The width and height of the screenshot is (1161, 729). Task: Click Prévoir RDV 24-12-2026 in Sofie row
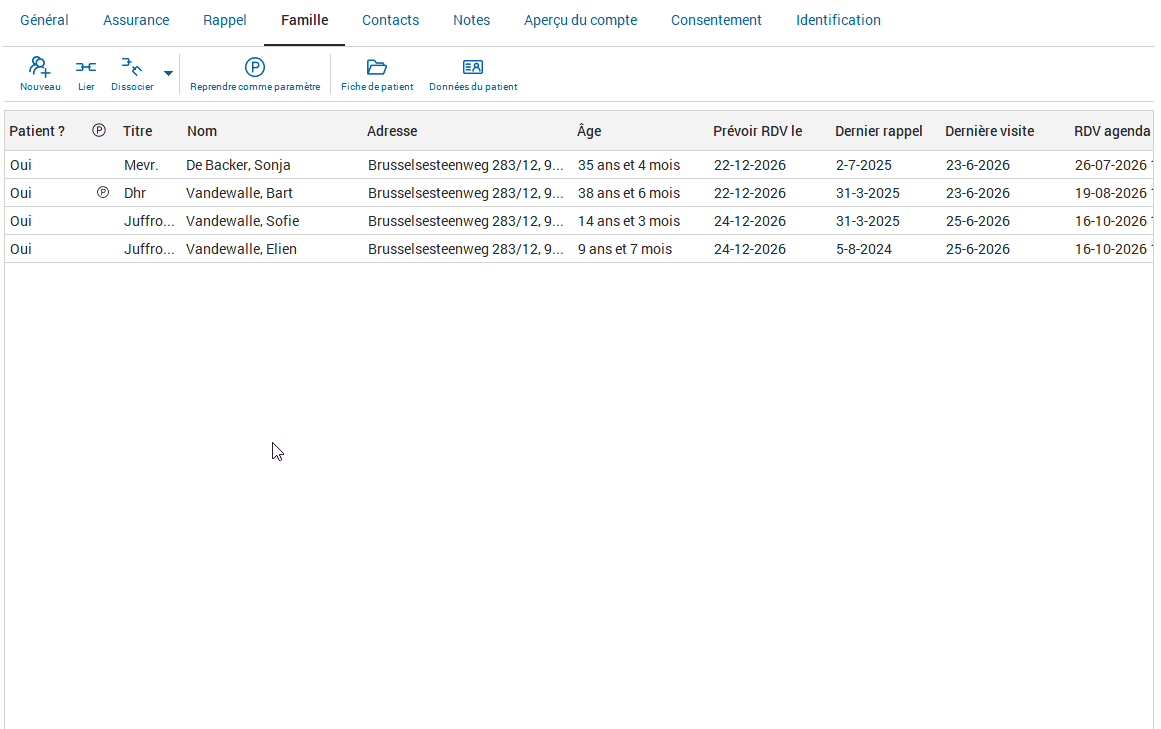[x=749, y=221]
